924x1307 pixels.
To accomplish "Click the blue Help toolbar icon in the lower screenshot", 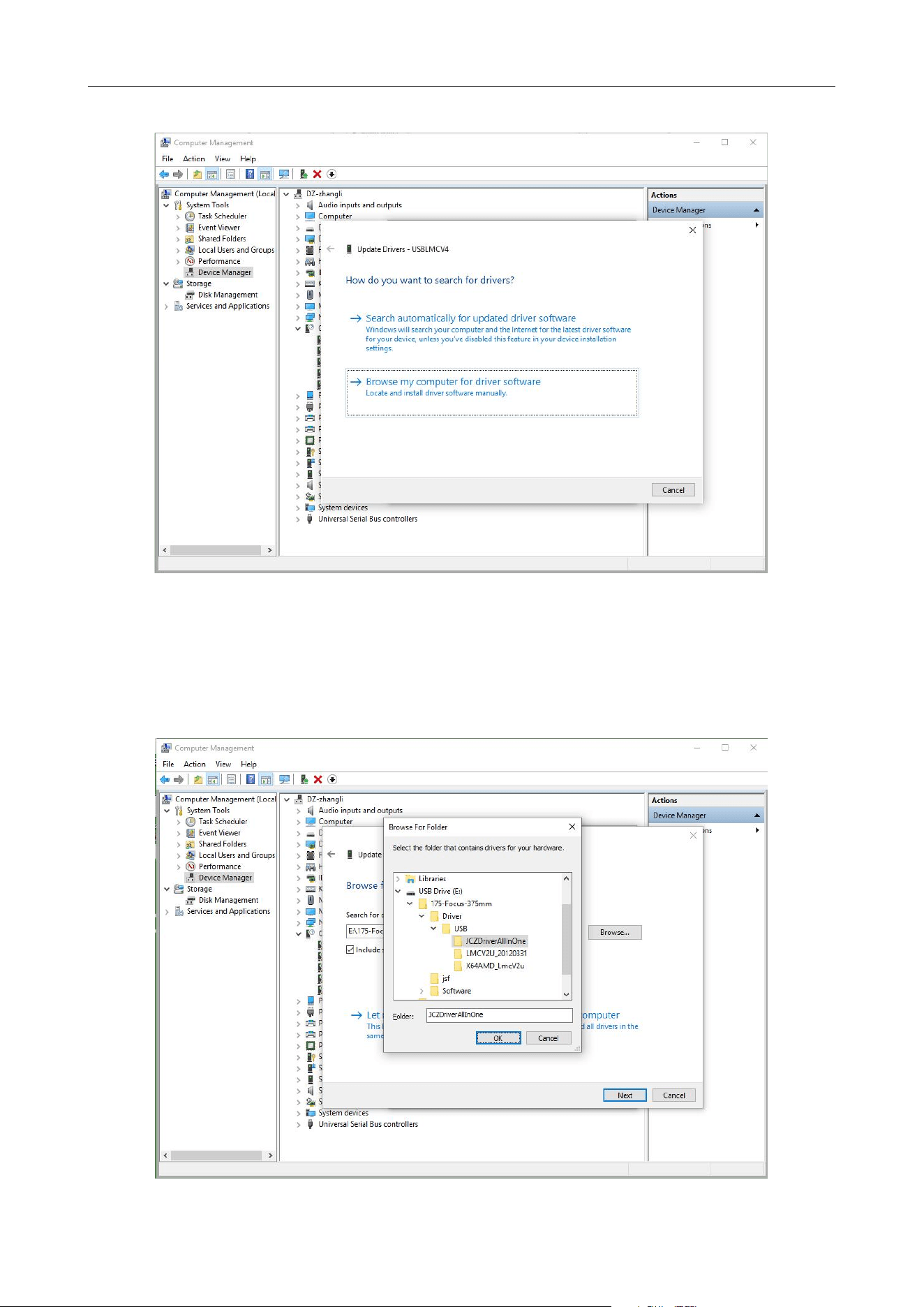I will point(251,780).
